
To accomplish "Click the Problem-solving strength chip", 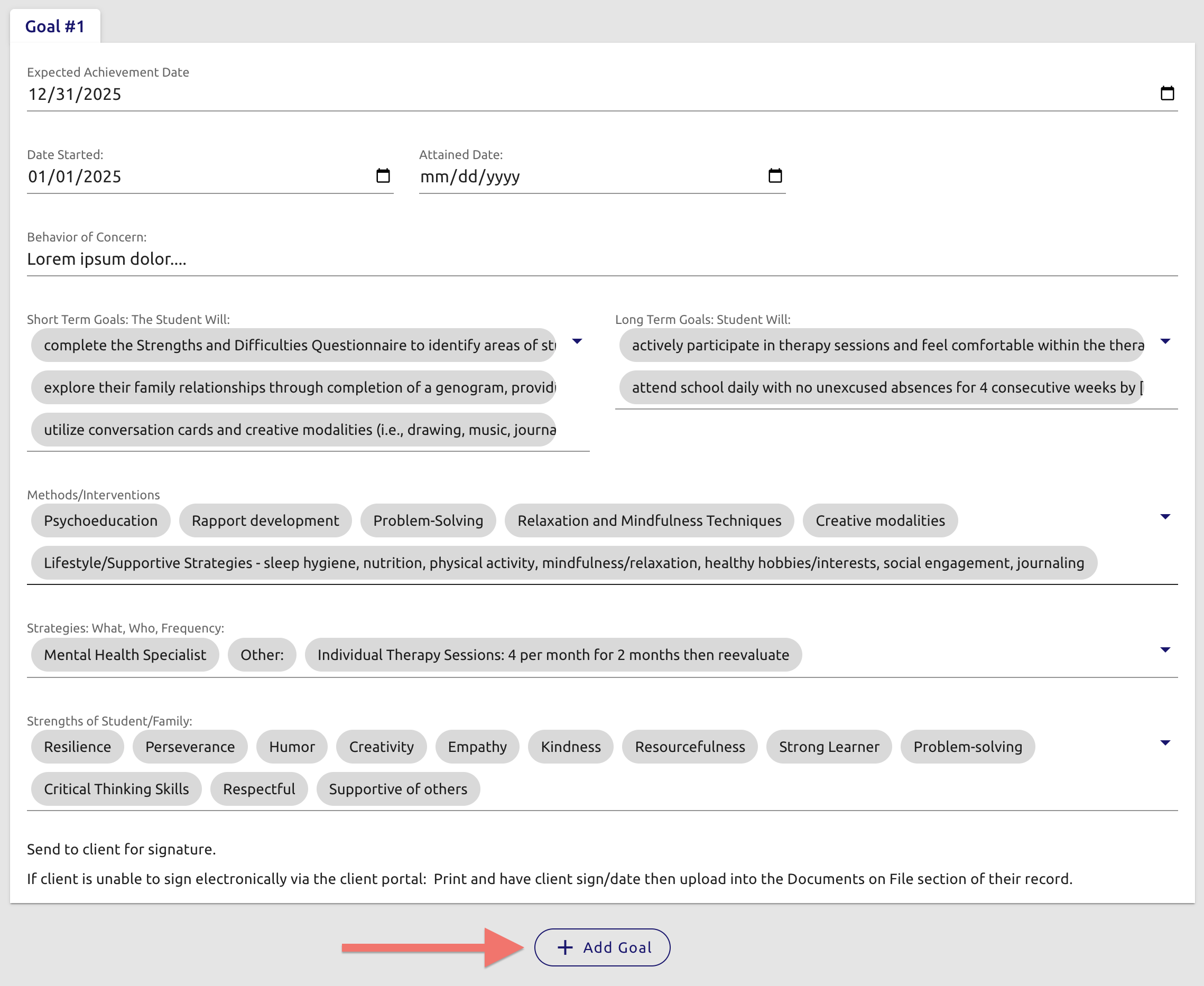I will tap(968, 746).
